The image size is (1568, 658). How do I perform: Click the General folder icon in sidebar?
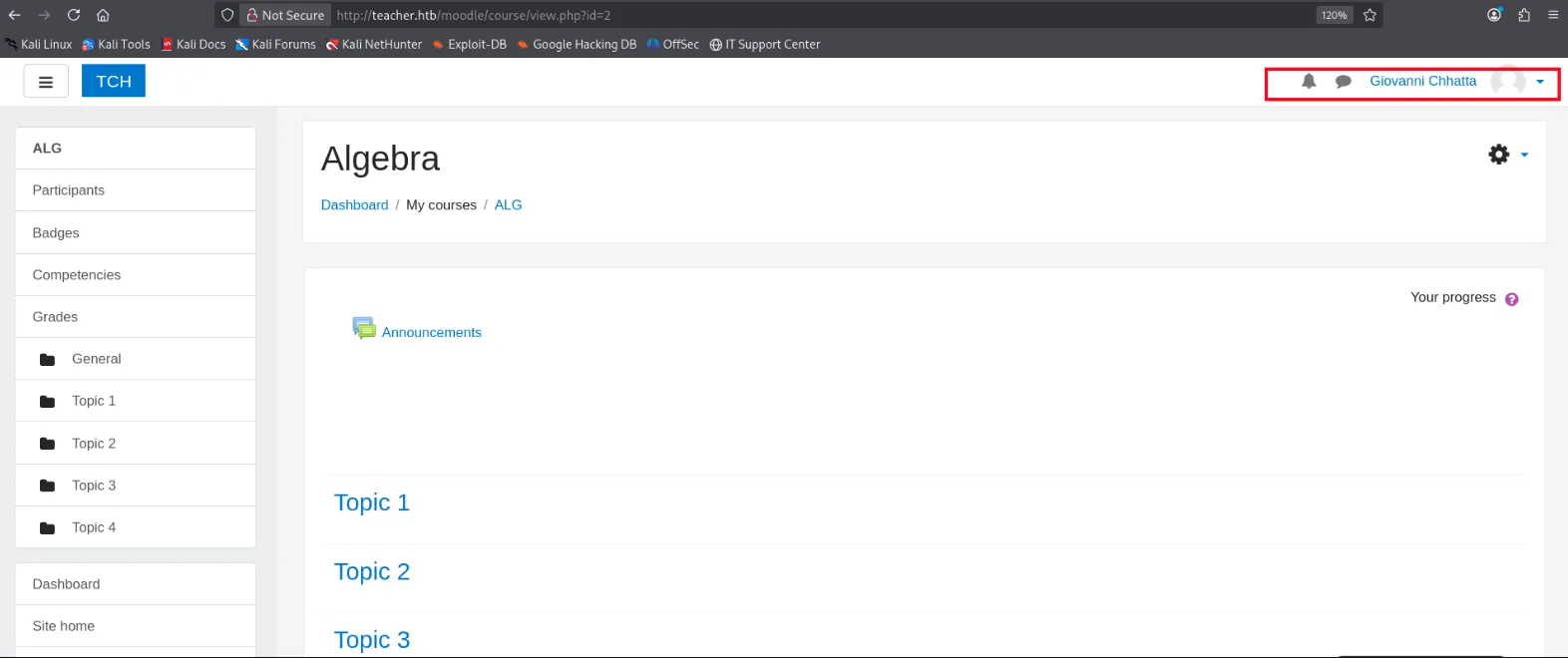pos(47,360)
